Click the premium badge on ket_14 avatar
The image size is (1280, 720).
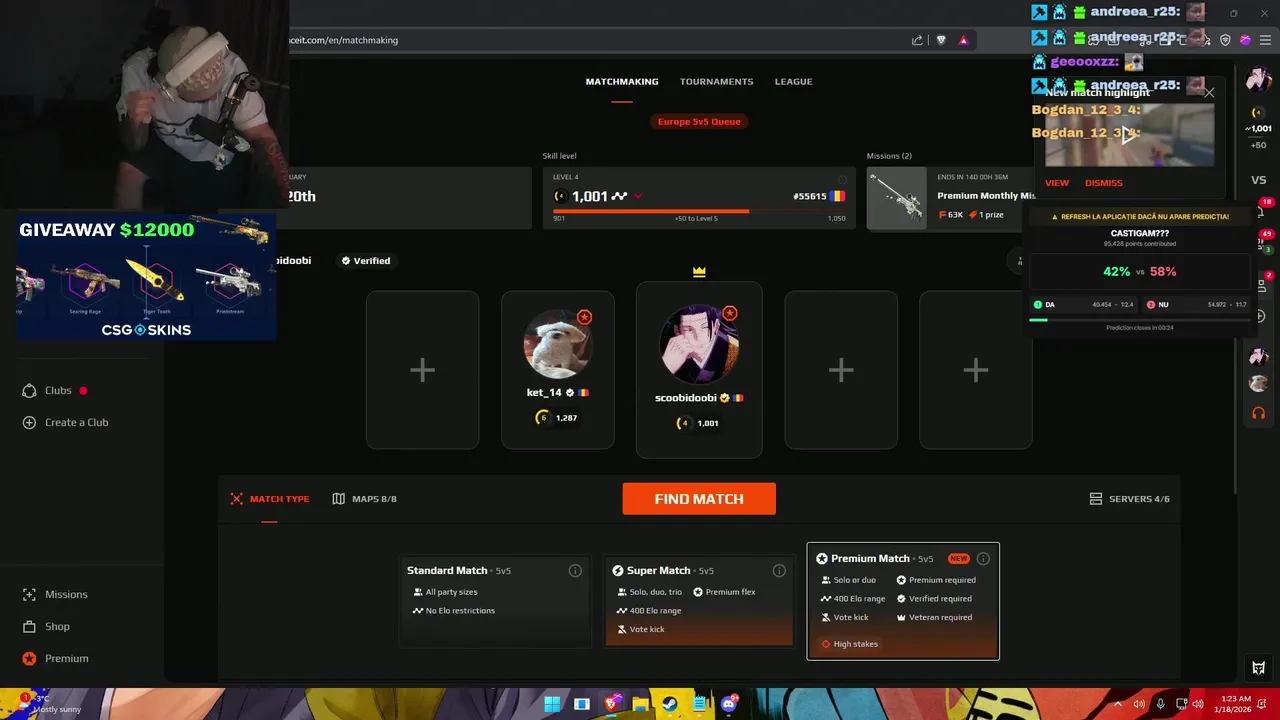tap(584, 317)
